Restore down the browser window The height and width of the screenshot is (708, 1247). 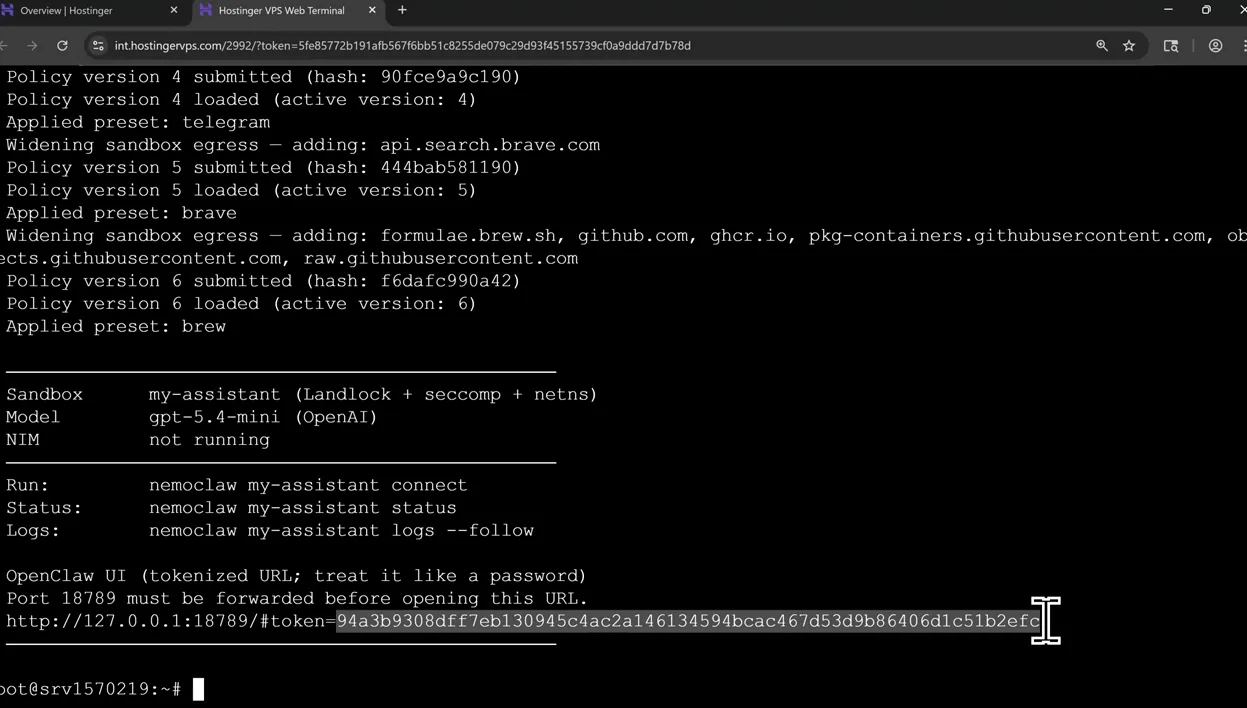[1206, 10]
